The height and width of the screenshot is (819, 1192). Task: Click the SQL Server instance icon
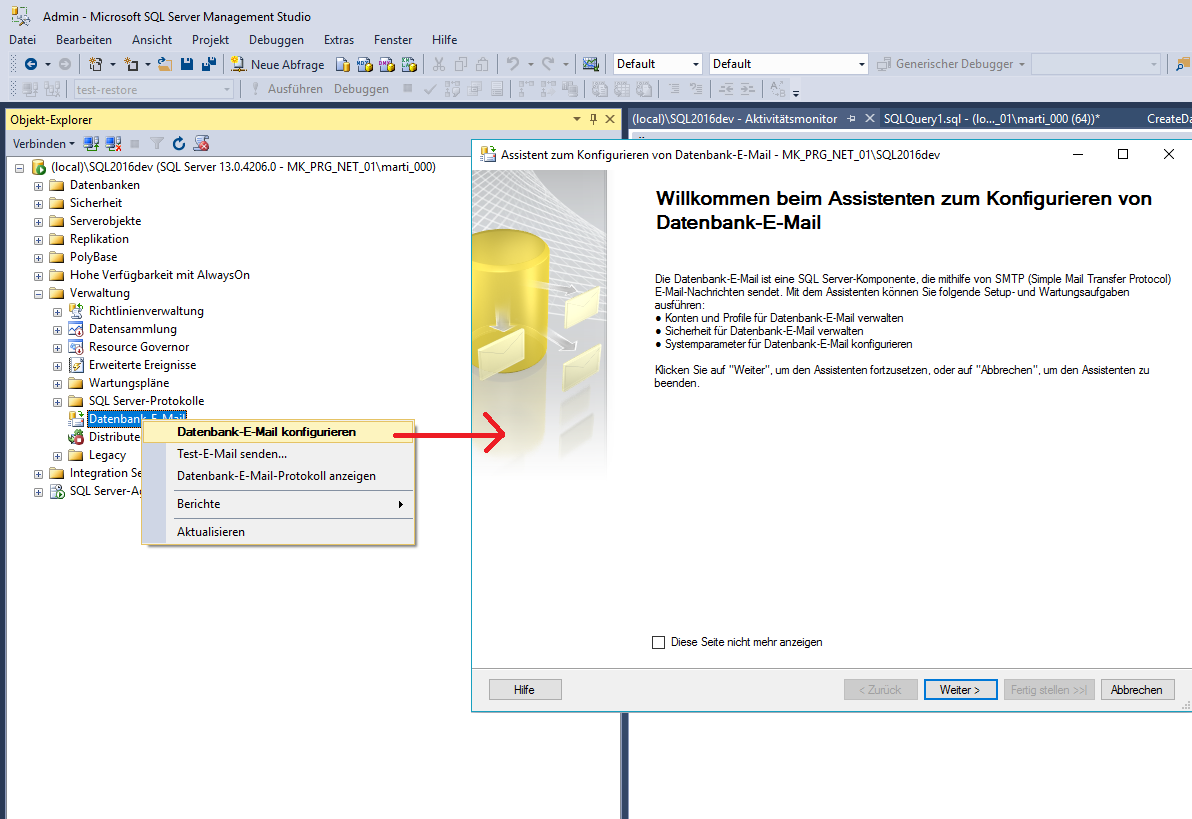pos(39,167)
